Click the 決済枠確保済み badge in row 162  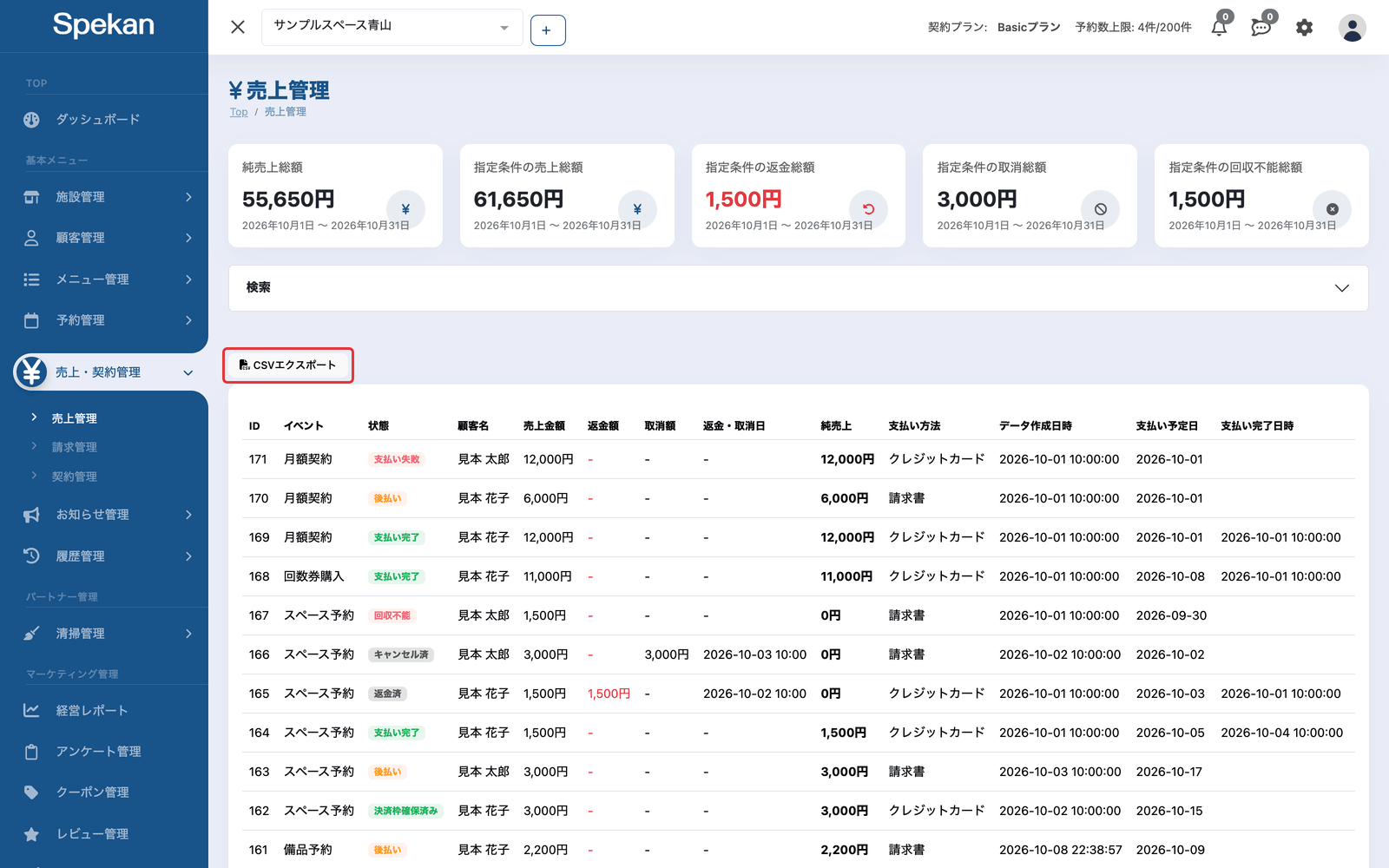coord(406,811)
